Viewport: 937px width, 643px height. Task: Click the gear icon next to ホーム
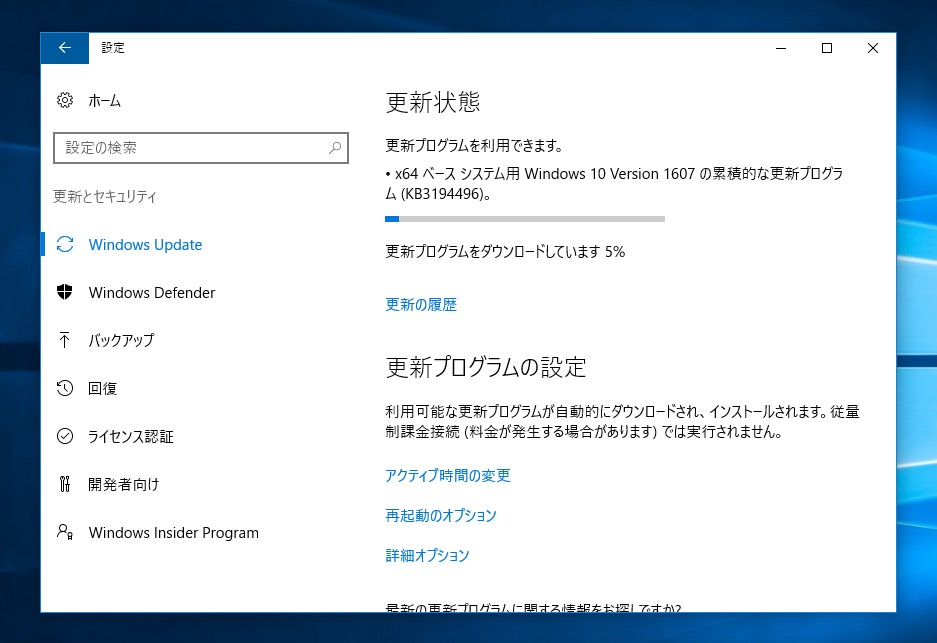65,100
